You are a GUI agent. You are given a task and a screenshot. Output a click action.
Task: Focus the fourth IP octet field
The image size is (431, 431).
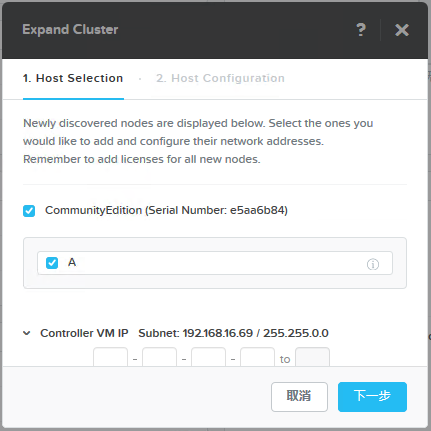point(257,357)
